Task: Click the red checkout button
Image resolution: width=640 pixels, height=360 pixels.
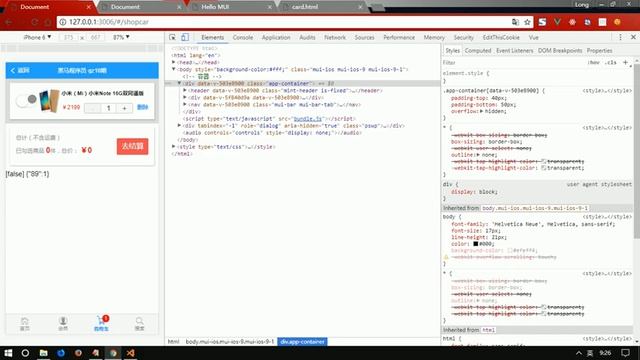Action: [133, 146]
